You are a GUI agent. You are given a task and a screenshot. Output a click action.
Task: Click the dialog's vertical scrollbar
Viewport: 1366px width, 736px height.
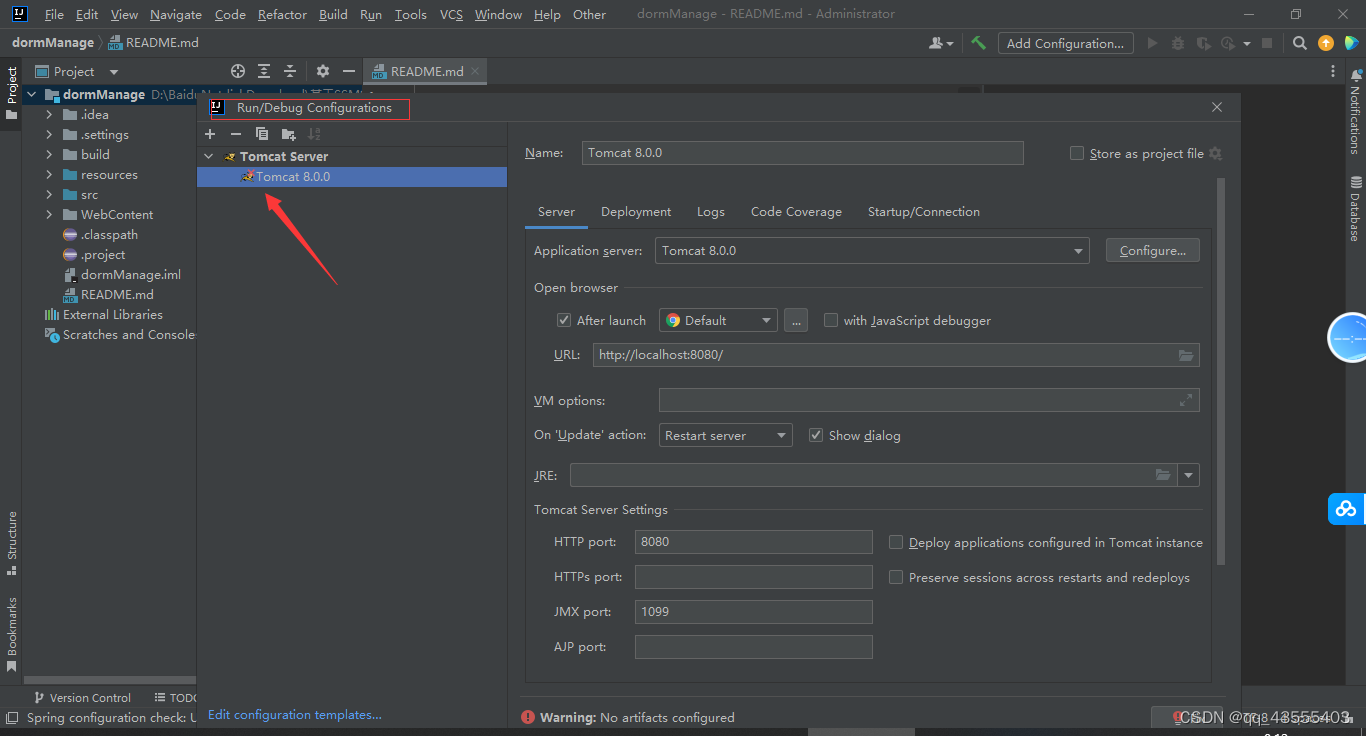[1220, 370]
